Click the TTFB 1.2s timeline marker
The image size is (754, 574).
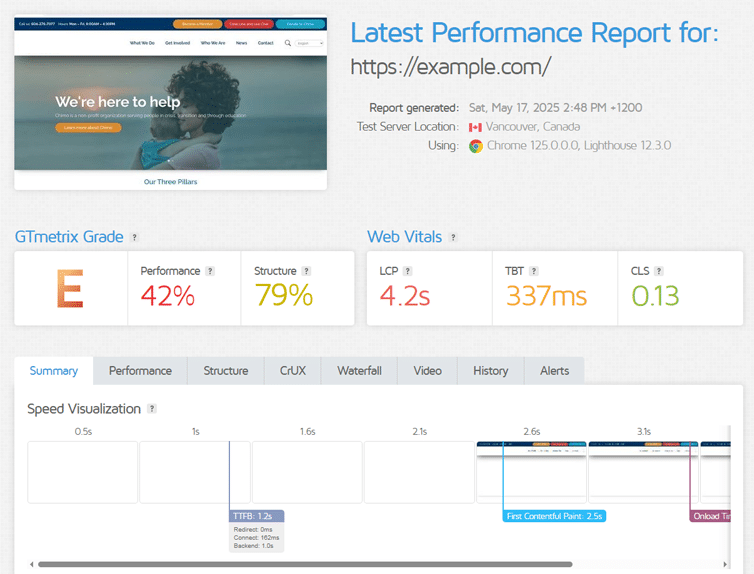tap(256, 516)
